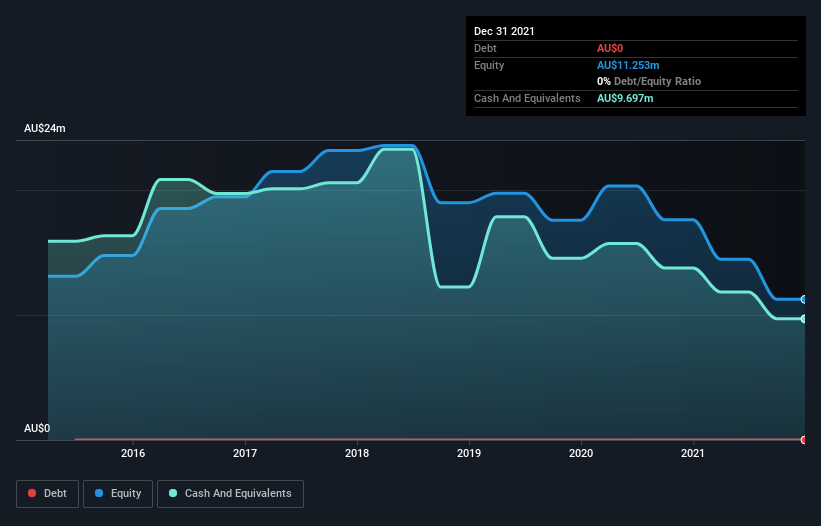The image size is (821, 526).
Task: Select the blue Equity endpoint marker
Action: coord(803,299)
